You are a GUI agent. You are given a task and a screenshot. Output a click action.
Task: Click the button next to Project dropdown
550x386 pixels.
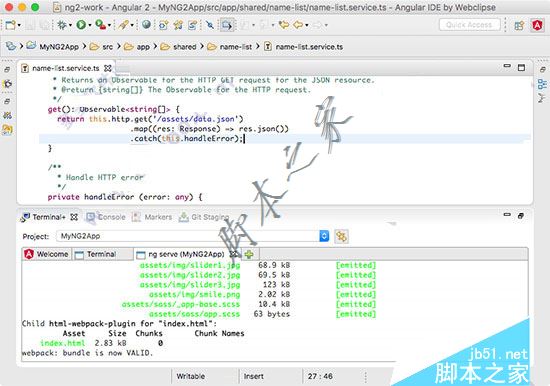pyautogui.click(x=341, y=236)
